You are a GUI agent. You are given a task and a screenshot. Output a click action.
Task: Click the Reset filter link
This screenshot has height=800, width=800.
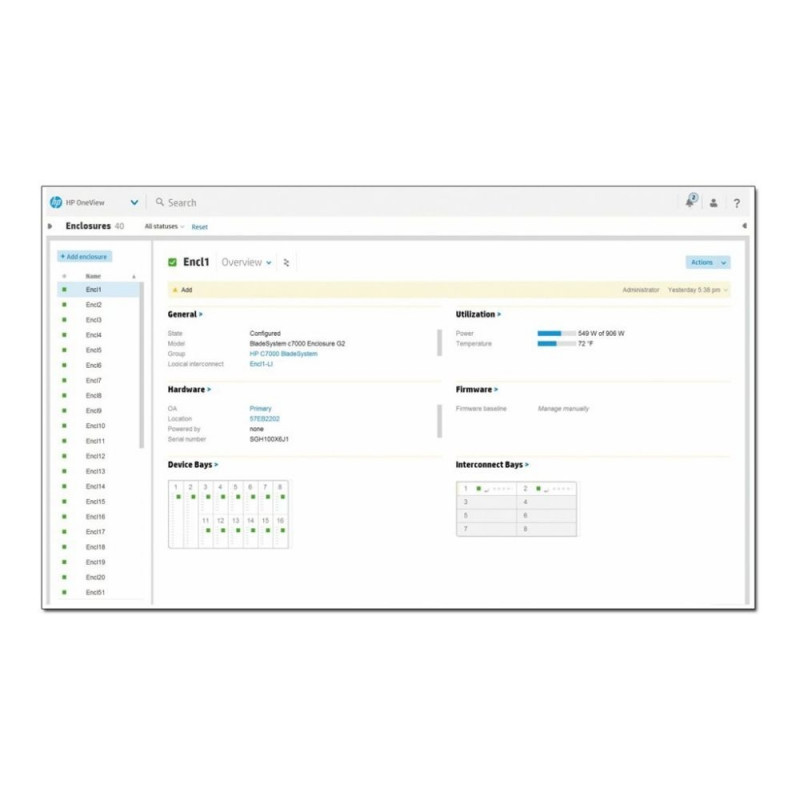pos(200,227)
